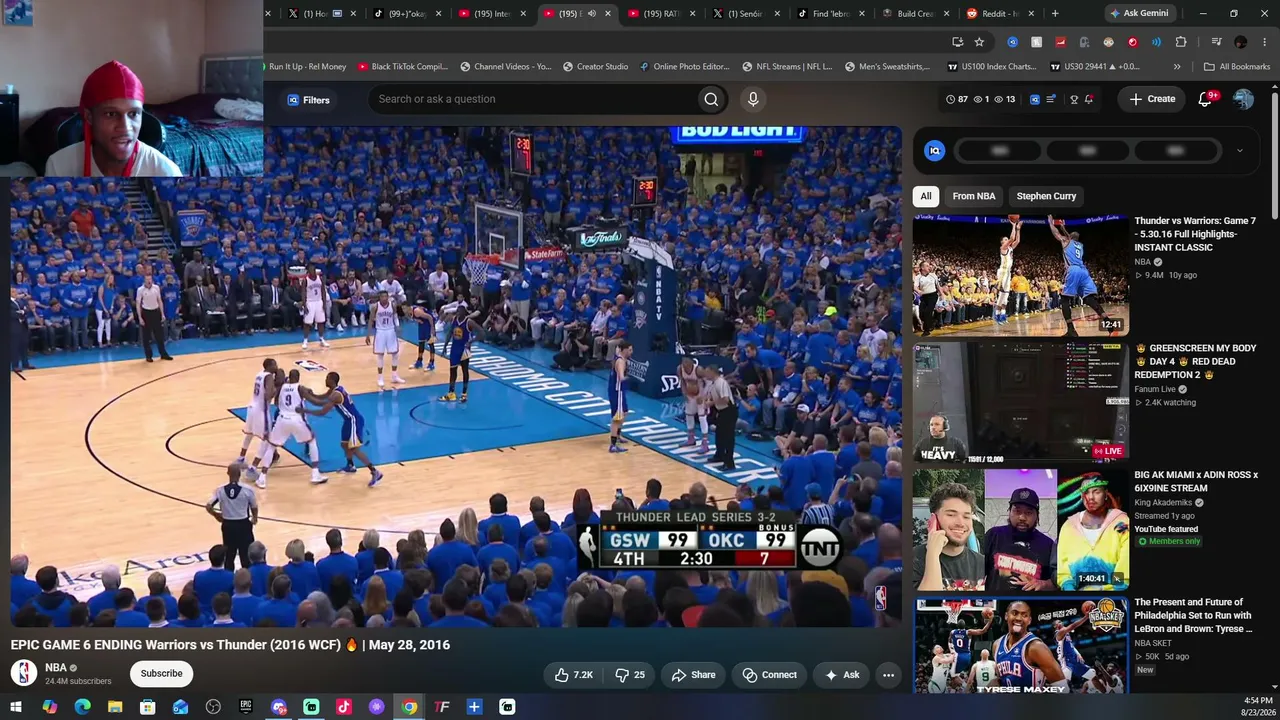Open TikTok from the taskbar
The height and width of the screenshot is (720, 1280).
[x=344, y=707]
